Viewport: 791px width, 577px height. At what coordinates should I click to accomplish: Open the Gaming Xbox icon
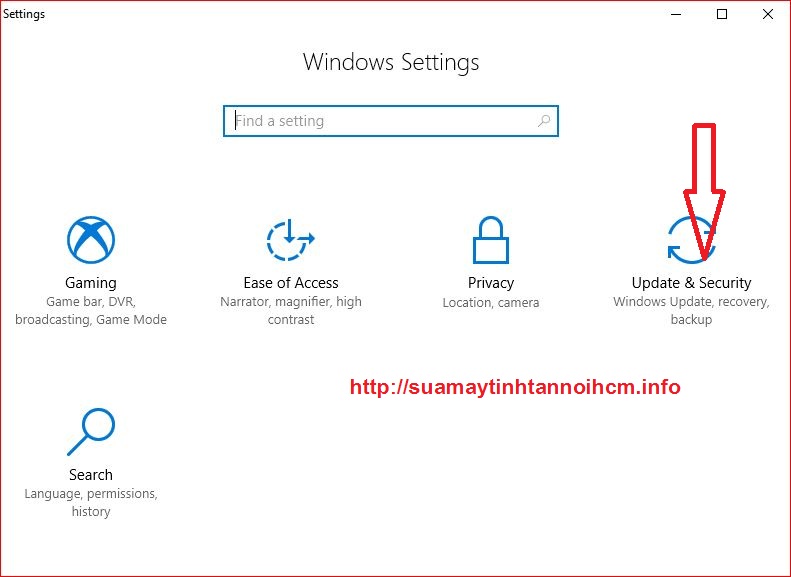(91, 240)
